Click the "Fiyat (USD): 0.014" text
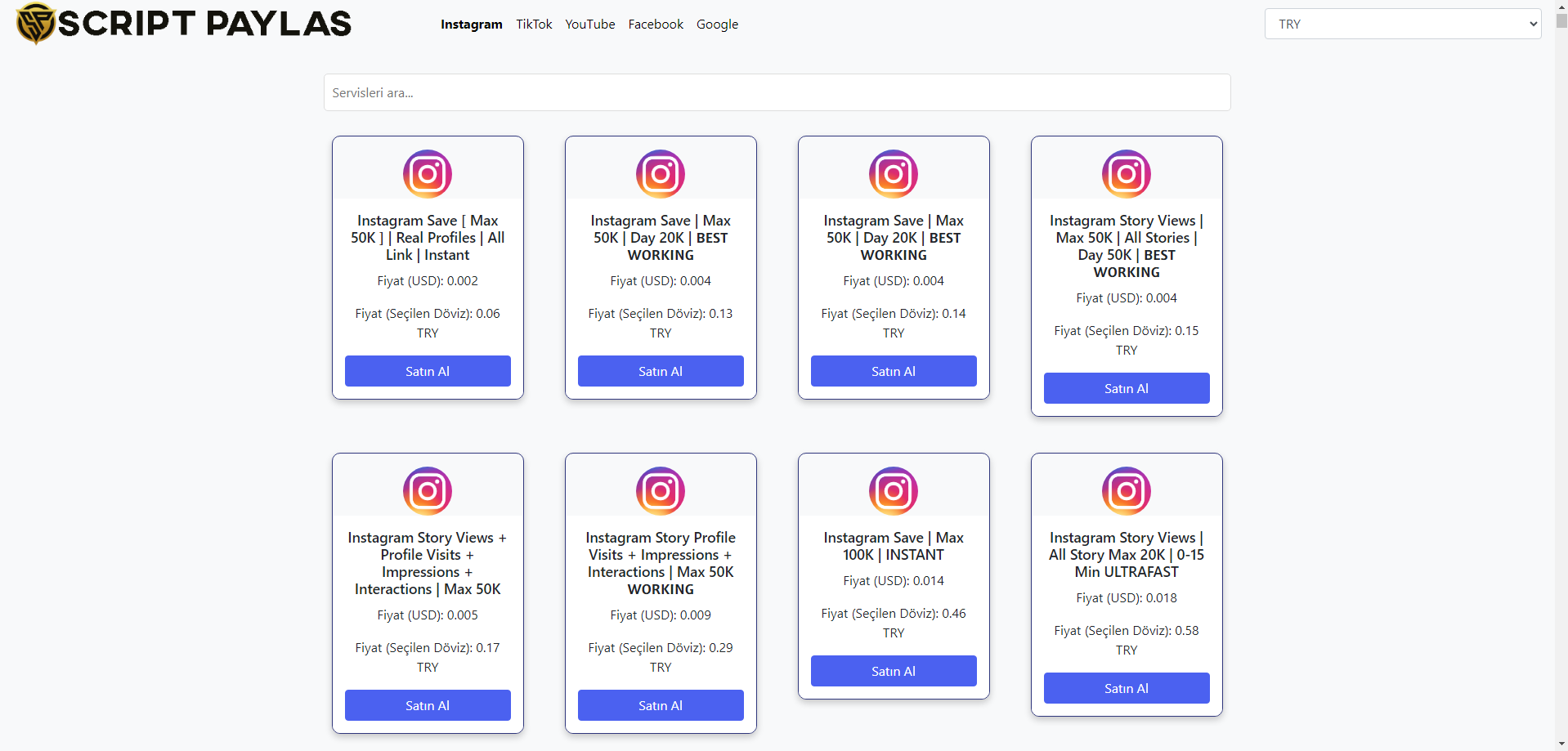The image size is (1568, 751). pos(894,581)
